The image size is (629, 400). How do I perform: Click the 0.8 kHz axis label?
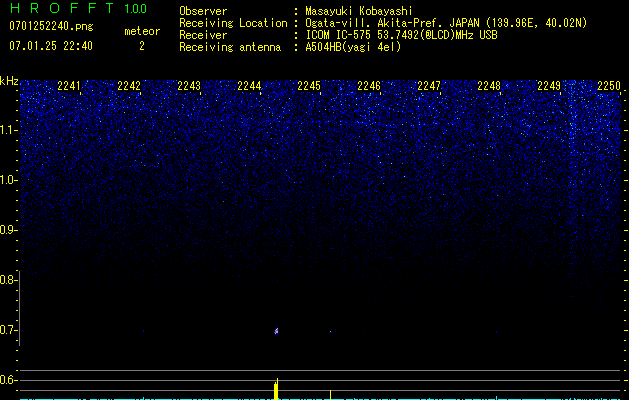click(9, 280)
